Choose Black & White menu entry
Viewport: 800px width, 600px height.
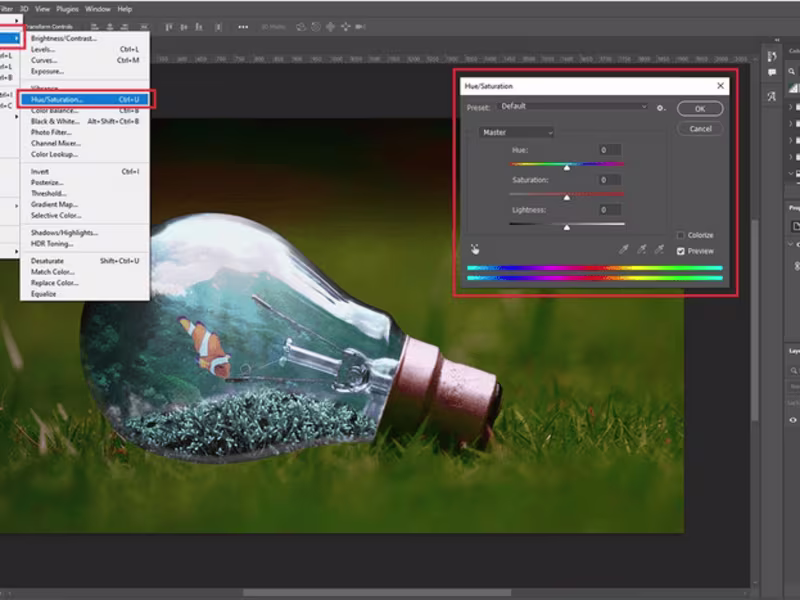(85, 121)
